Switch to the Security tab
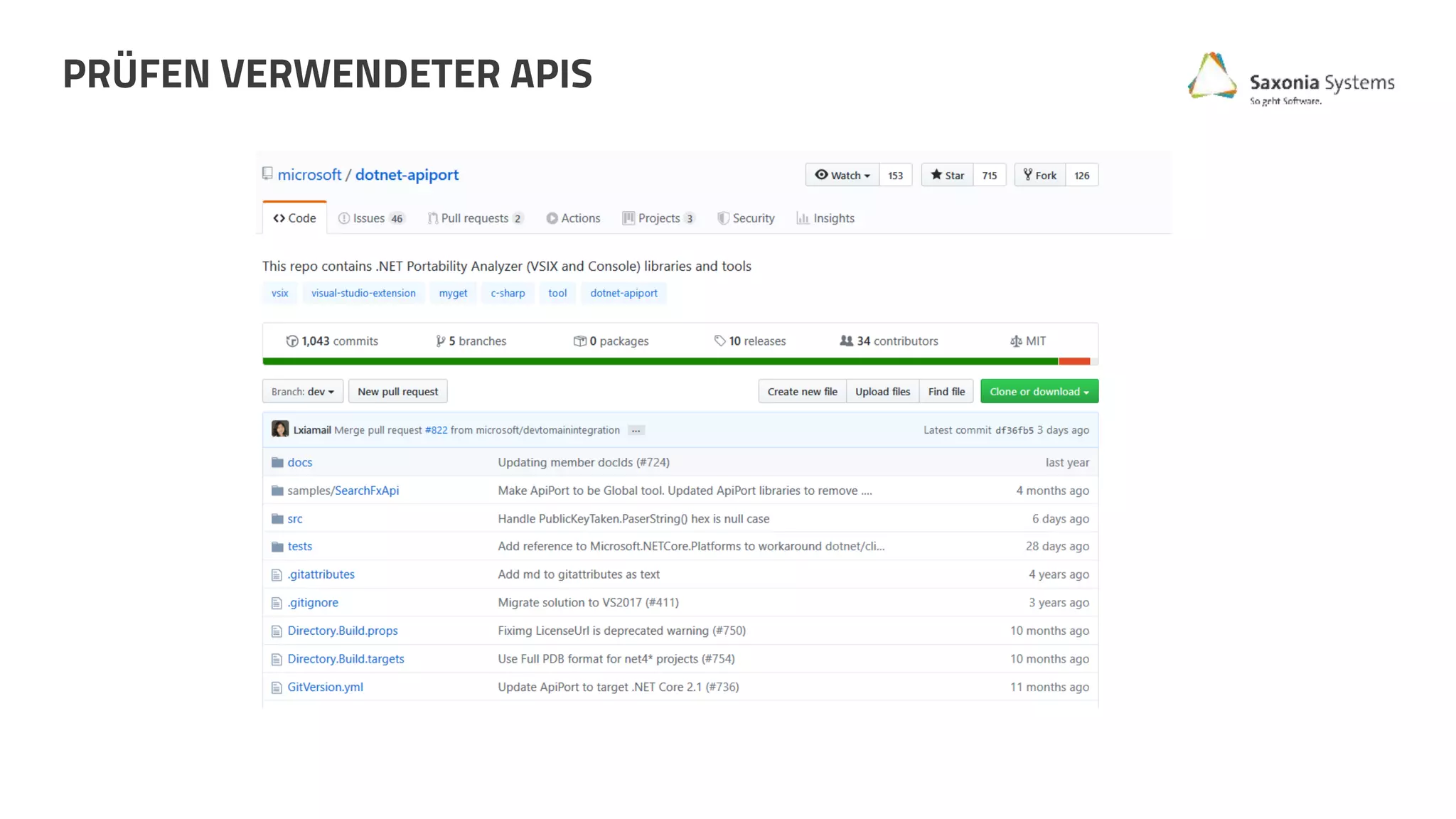Image resolution: width=1456 pixels, height=819 pixels. tap(746, 218)
